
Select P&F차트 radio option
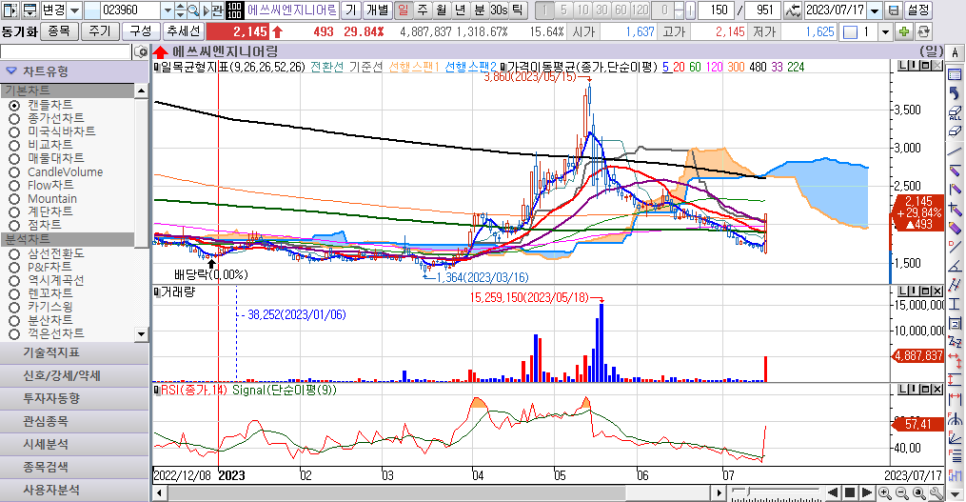coord(14,267)
